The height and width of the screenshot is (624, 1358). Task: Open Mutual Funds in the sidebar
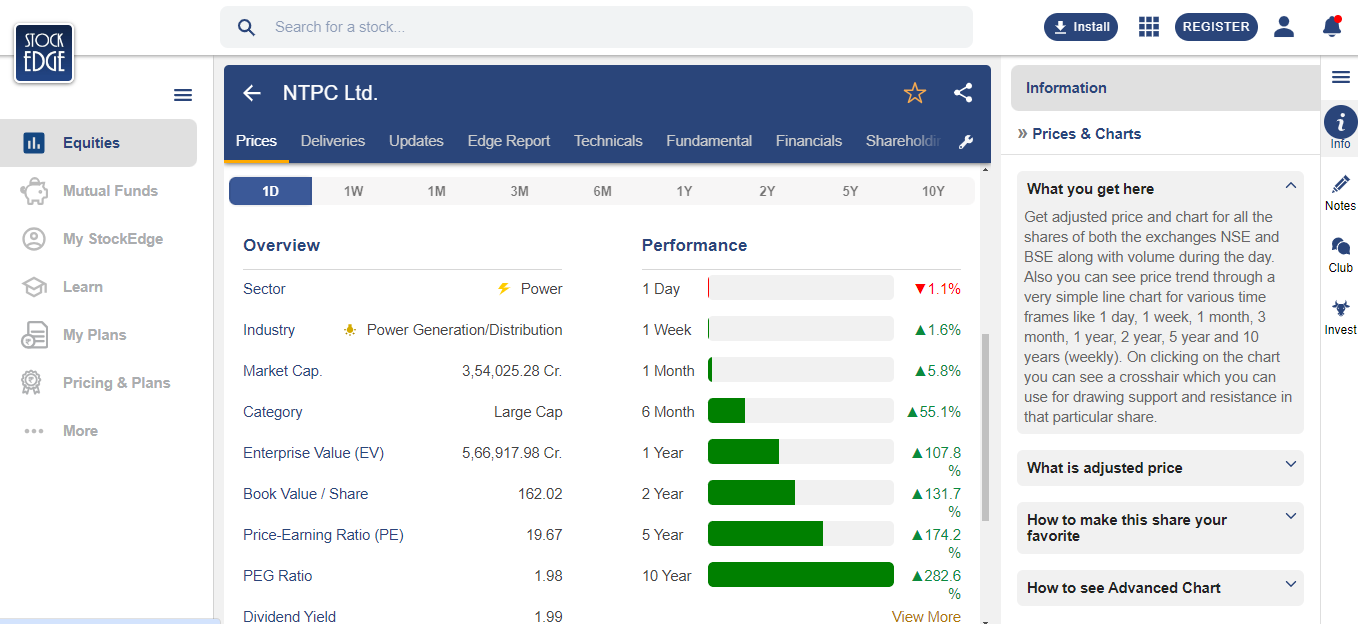[98, 191]
